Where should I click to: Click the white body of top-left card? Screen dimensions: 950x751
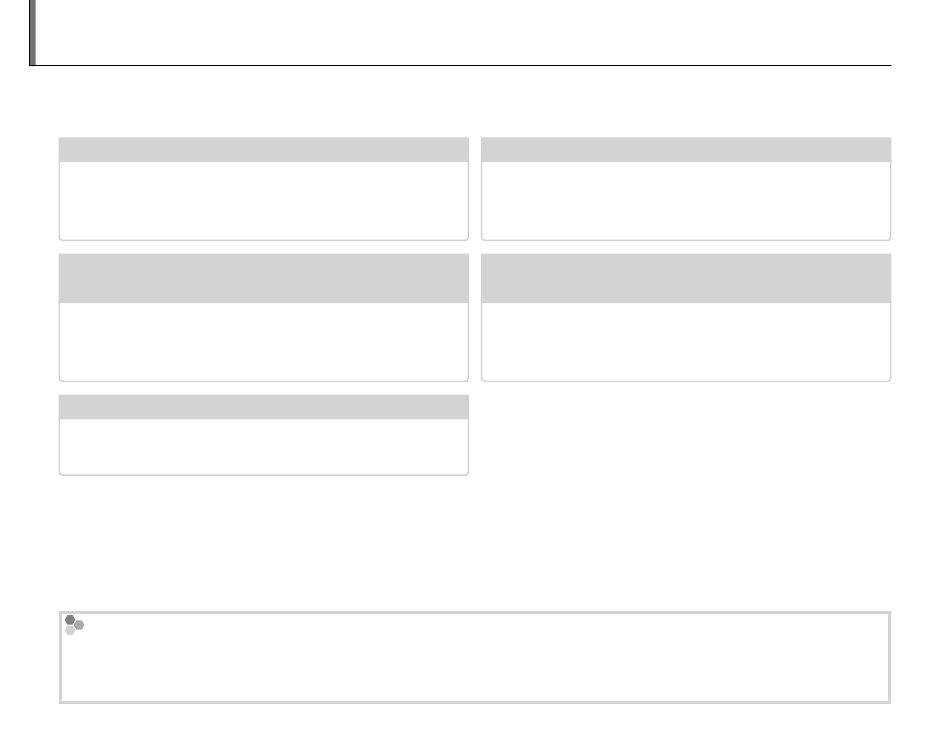click(264, 200)
